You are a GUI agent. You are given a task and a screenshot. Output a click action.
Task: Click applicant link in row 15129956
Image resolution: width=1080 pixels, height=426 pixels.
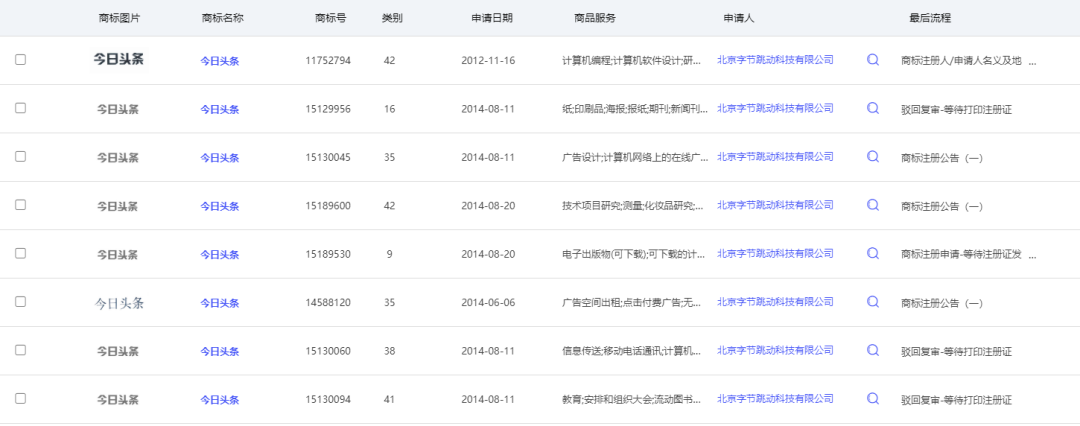776,108
